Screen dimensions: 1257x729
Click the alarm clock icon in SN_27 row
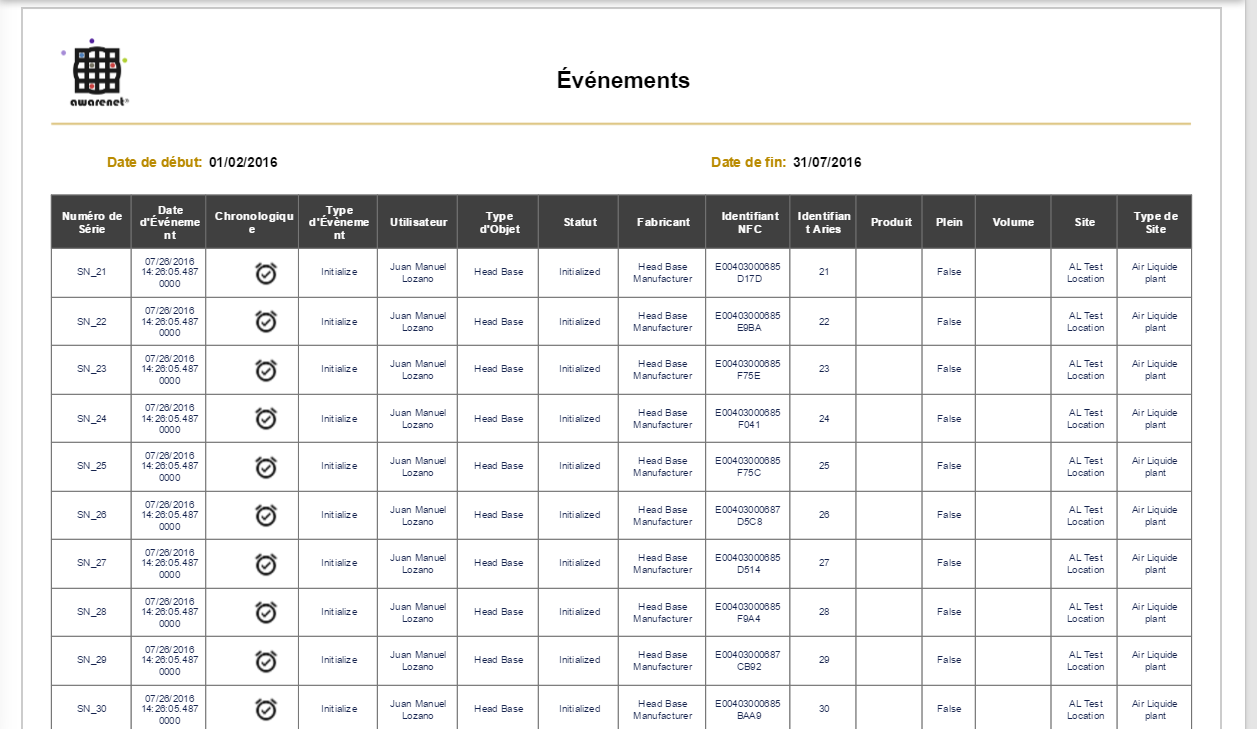266,564
